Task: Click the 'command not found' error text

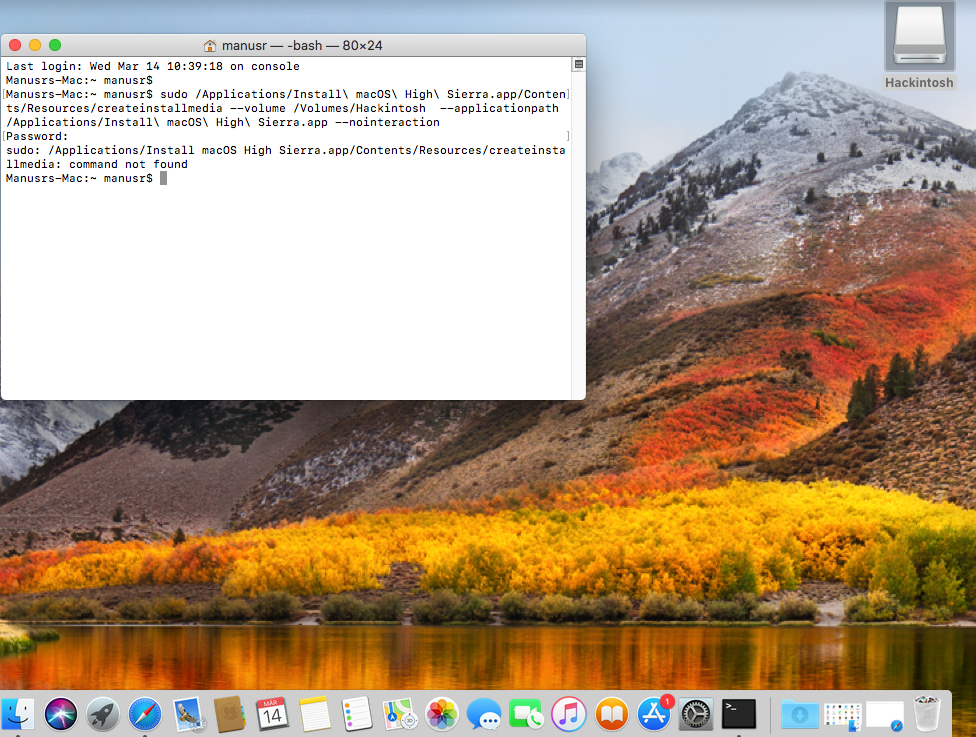Action: pyautogui.click(x=128, y=164)
